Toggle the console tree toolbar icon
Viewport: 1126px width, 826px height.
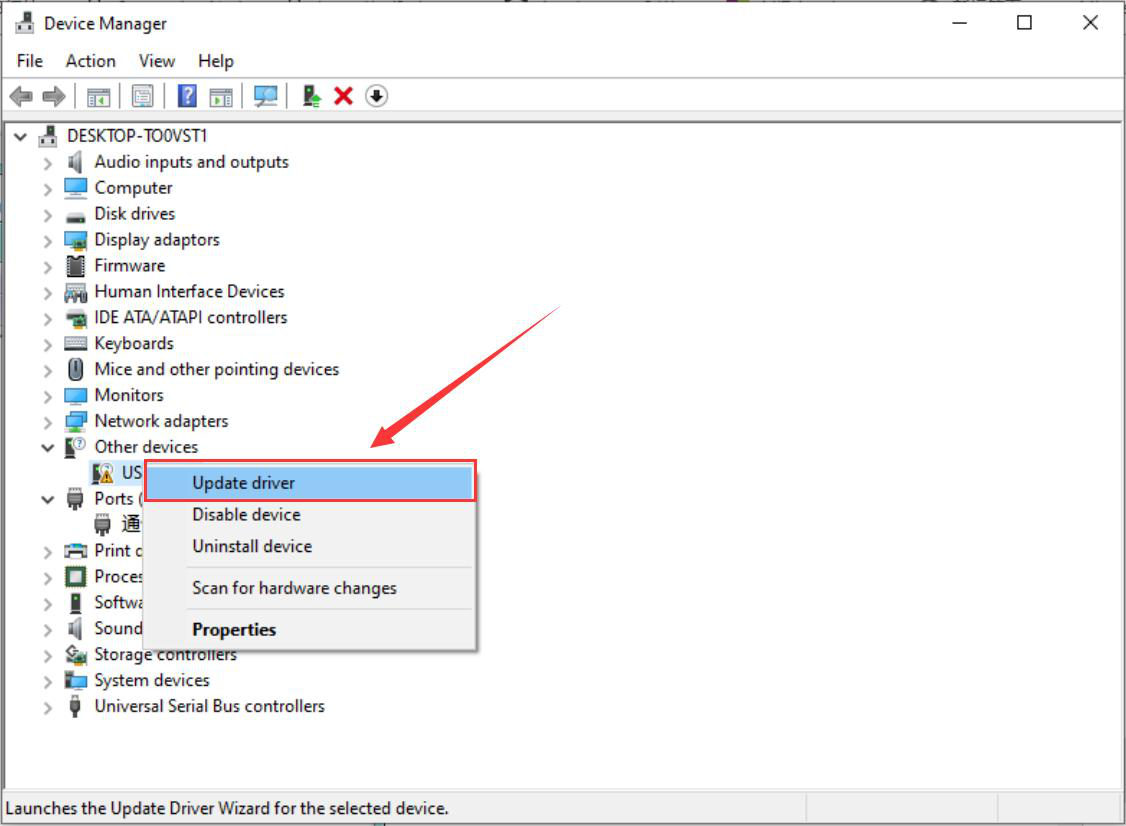pyautogui.click(x=98, y=96)
